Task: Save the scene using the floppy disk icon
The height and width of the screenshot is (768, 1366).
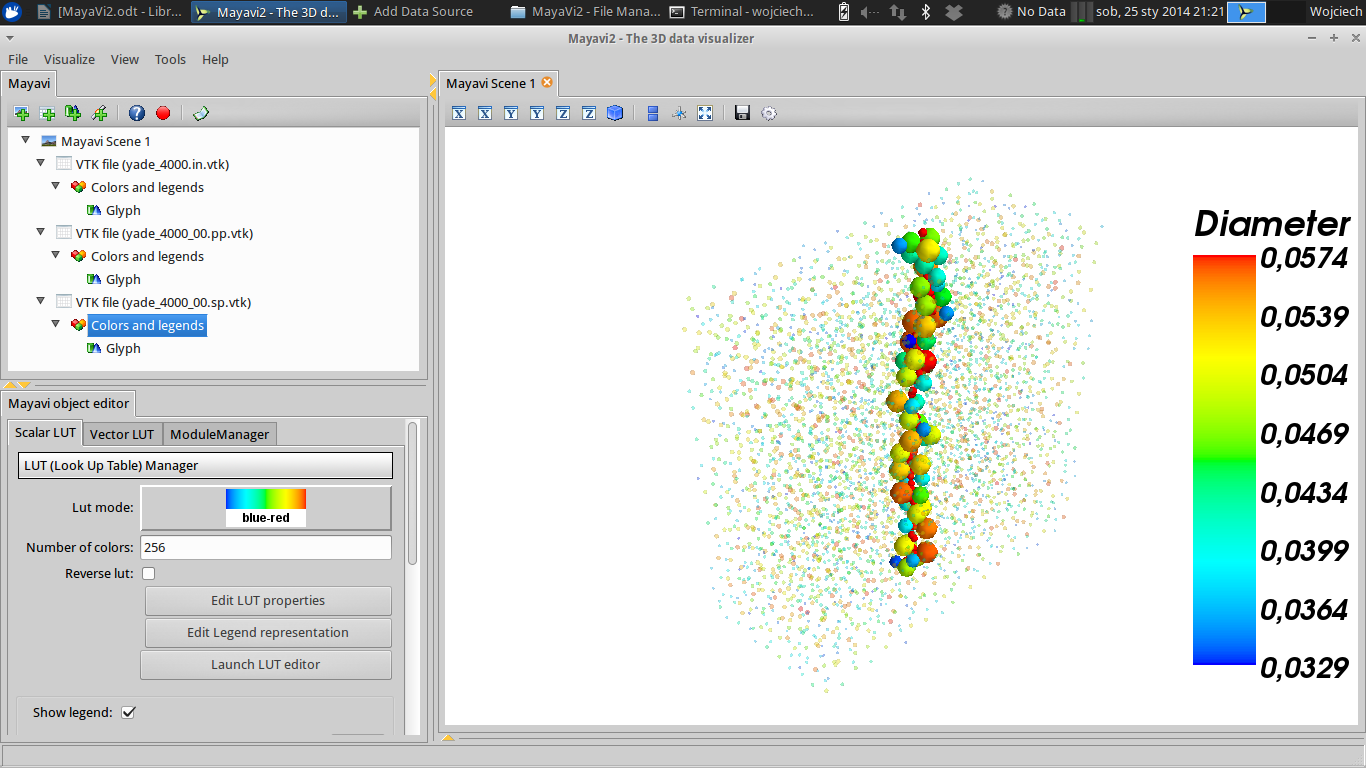Action: (741, 113)
